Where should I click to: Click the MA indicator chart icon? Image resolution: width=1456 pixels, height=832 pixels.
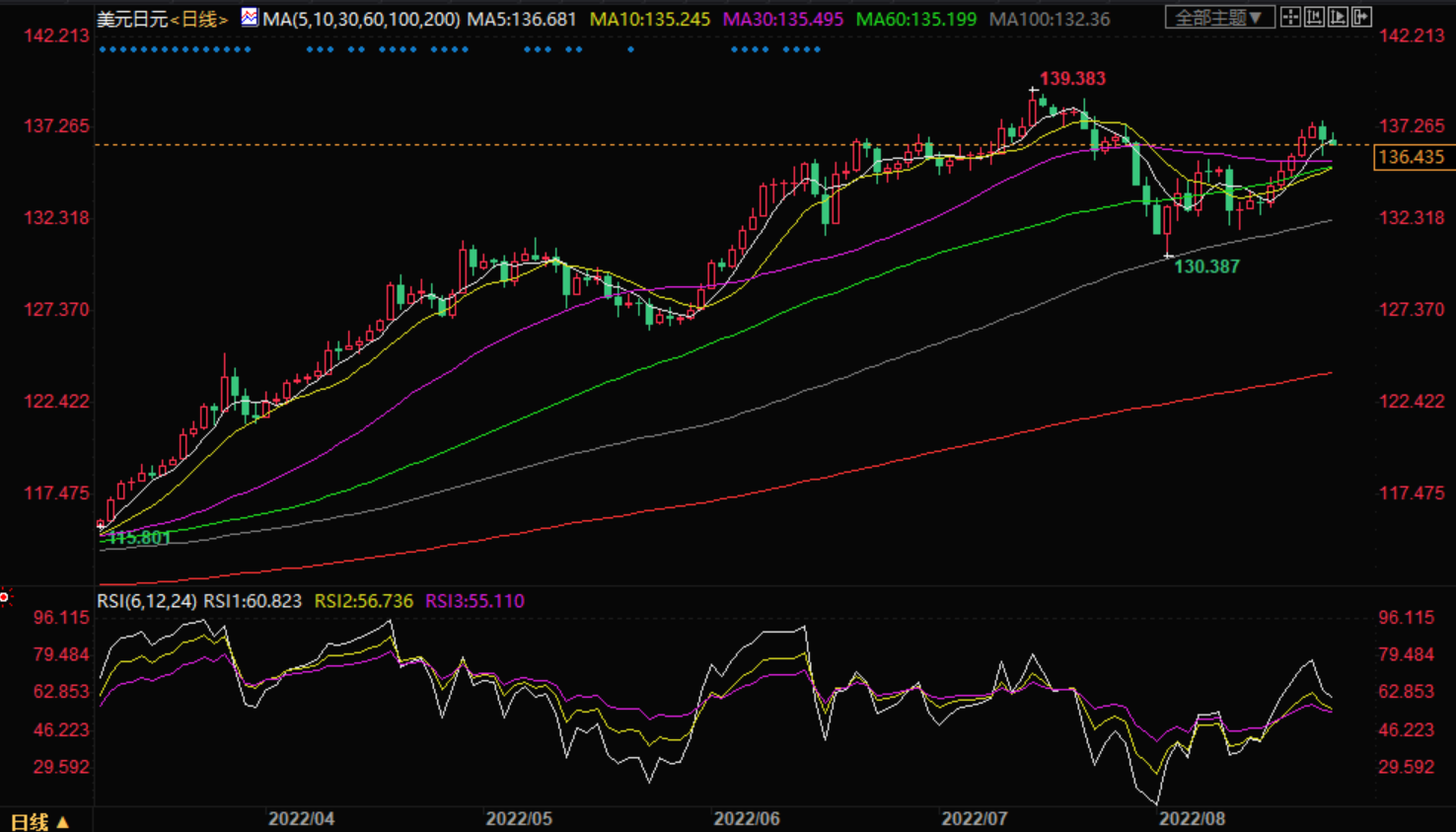[x=250, y=18]
